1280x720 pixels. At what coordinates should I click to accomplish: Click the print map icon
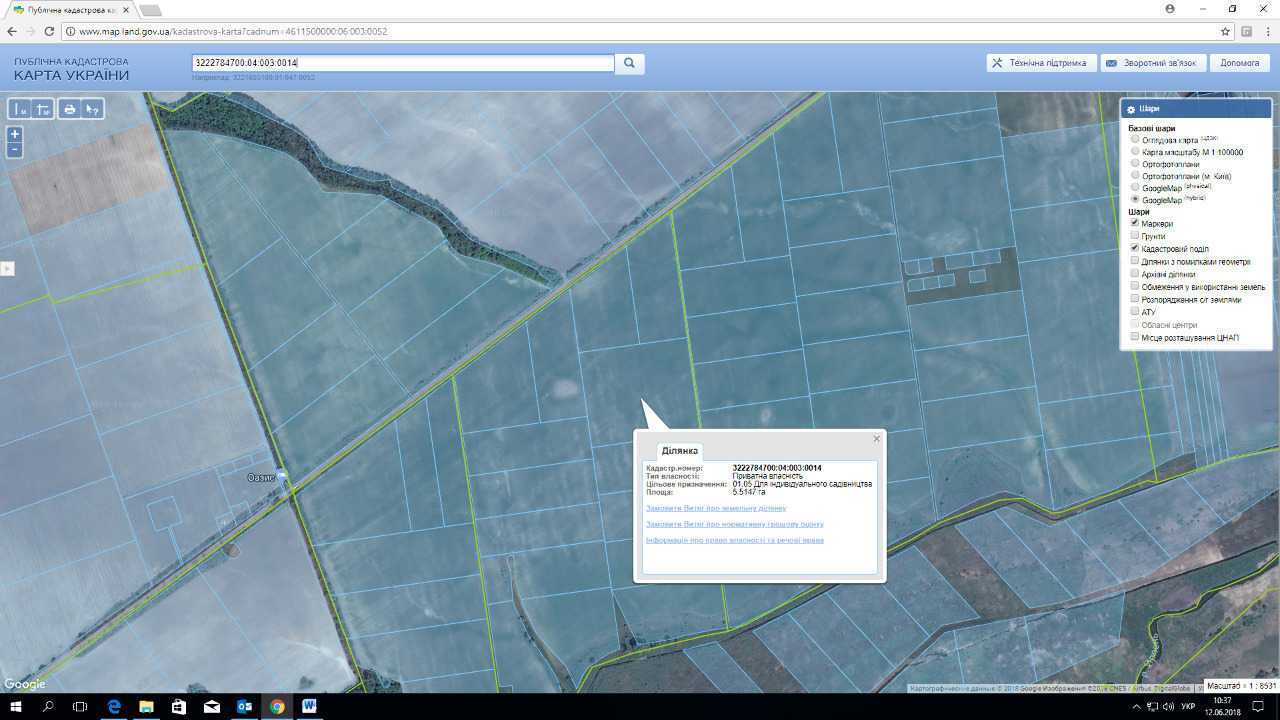[x=69, y=109]
